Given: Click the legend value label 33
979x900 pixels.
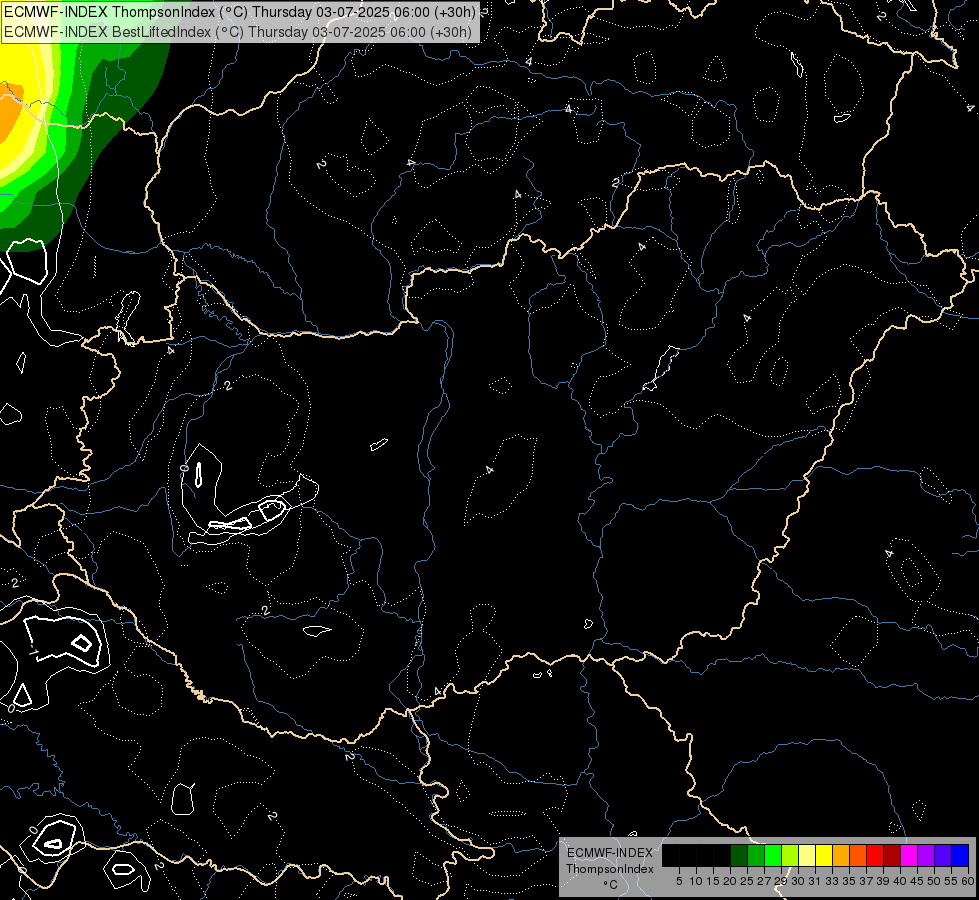Looking at the screenshot, I should [x=832, y=881].
